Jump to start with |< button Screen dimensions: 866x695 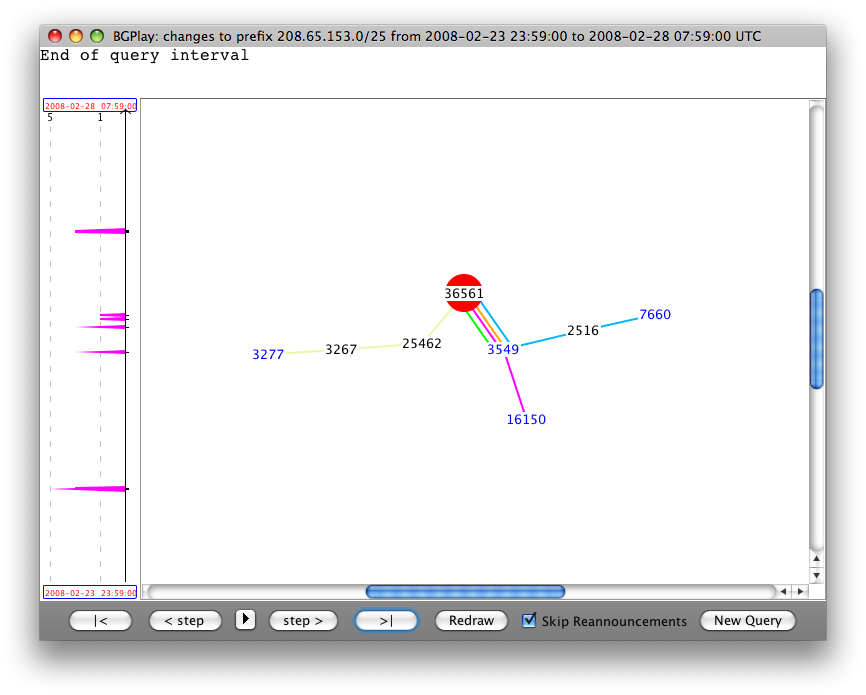click(x=100, y=621)
